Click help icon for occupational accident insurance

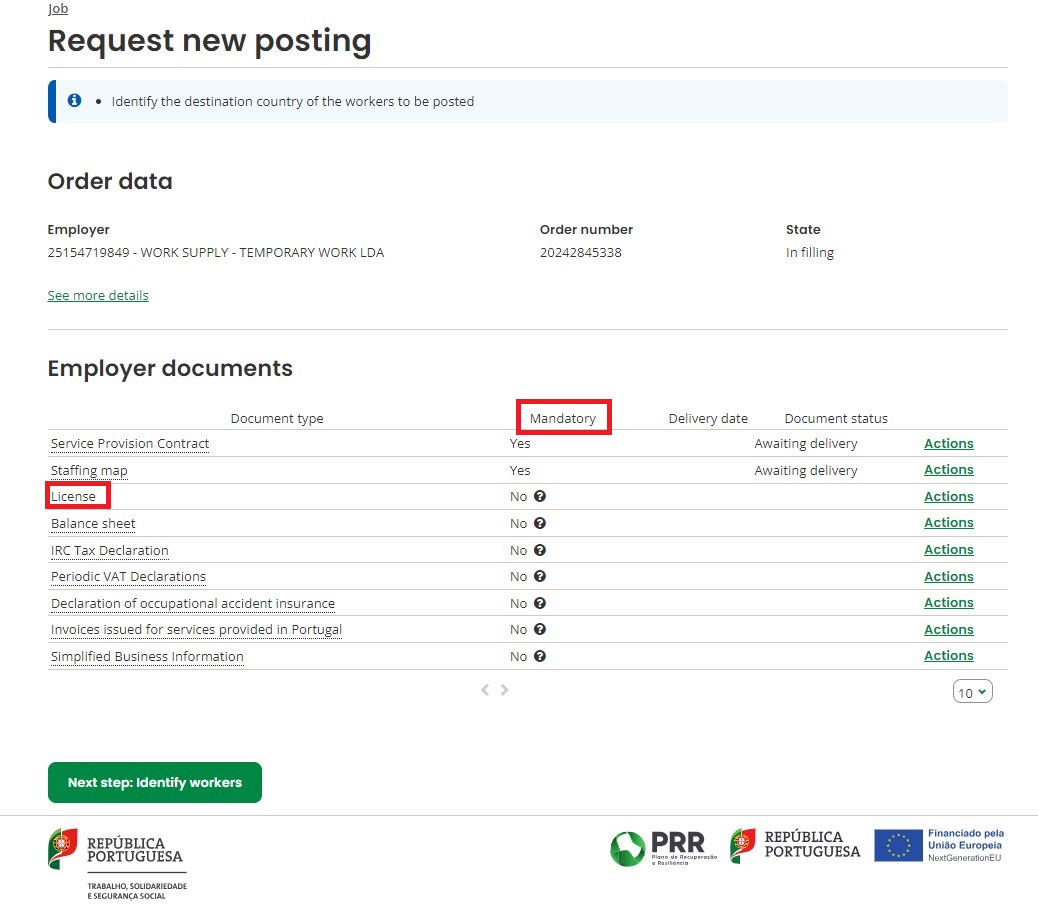540,603
